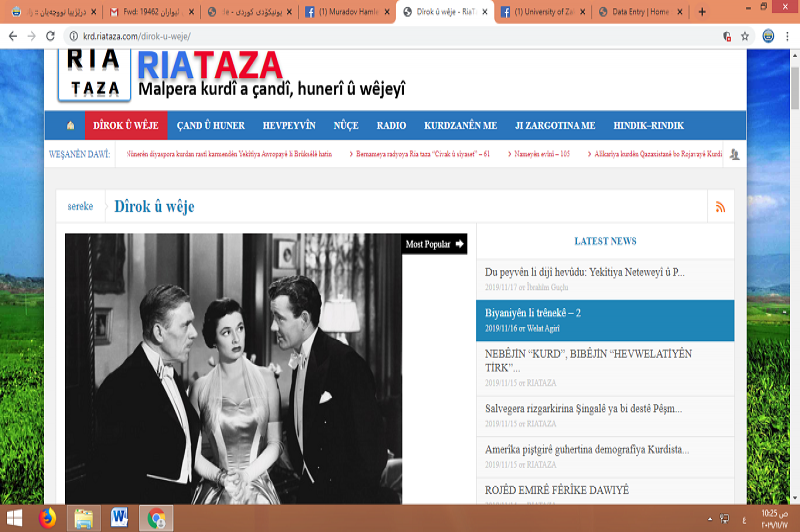The width and height of the screenshot is (800, 532).
Task: Click the user icon beside news ticker
Action: (735, 154)
